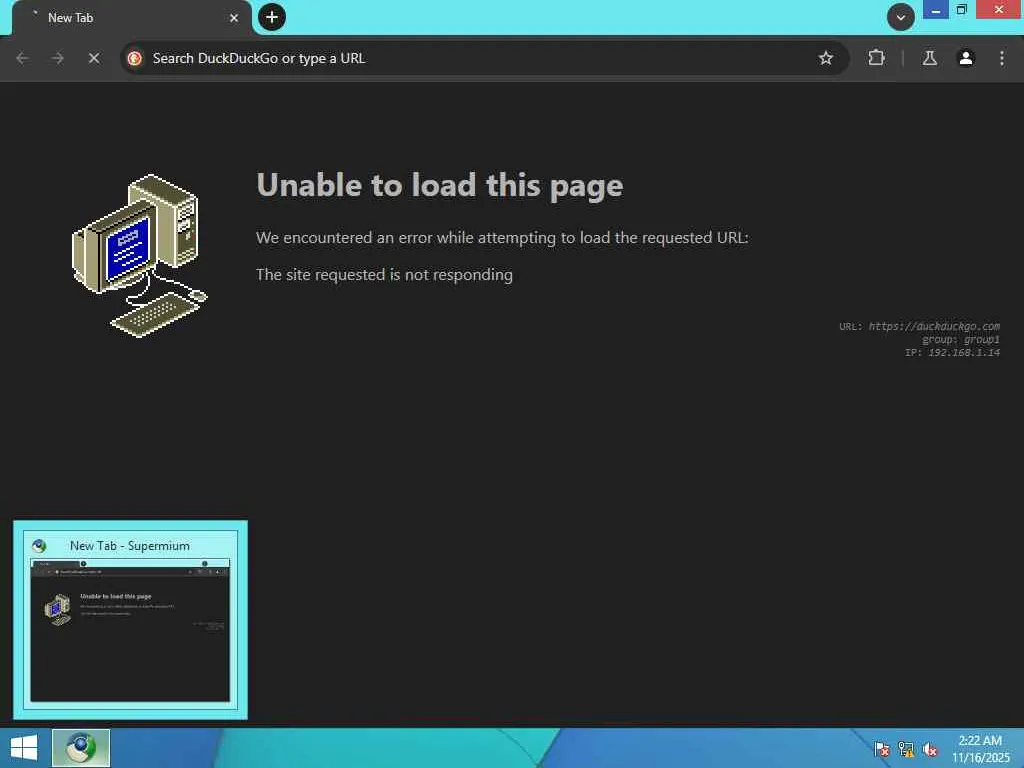The height and width of the screenshot is (768, 1024).
Task: Go back with the back arrow
Action: (x=22, y=58)
